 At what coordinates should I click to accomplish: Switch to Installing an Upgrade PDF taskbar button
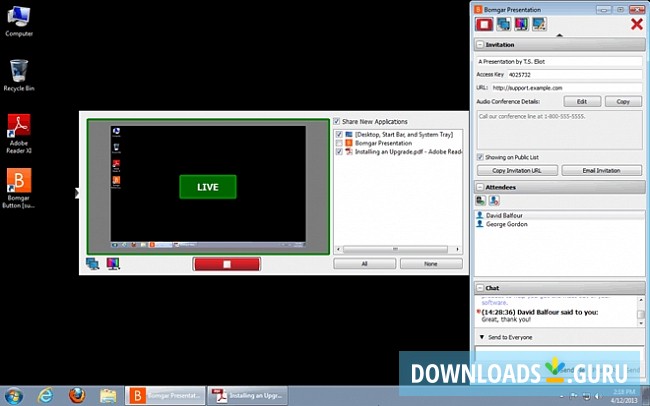248,396
